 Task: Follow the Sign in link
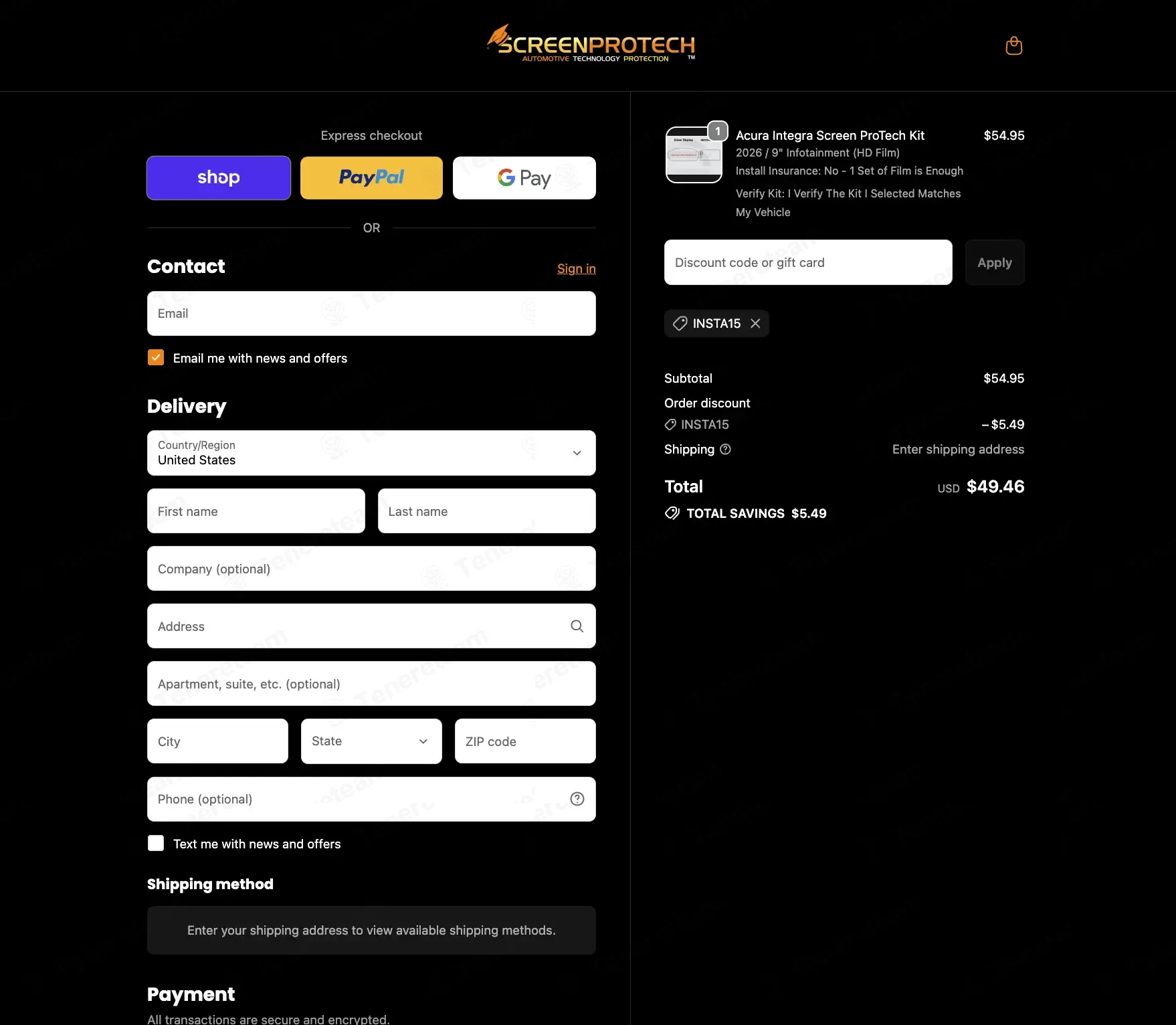[576, 268]
